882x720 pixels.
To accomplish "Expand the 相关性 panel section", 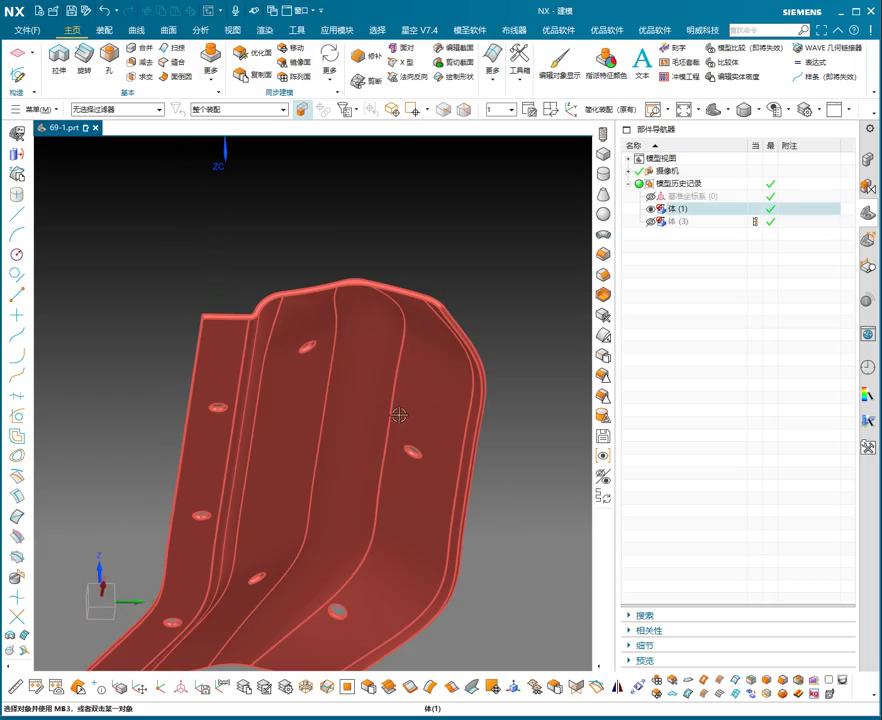I will pyautogui.click(x=649, y=631).
